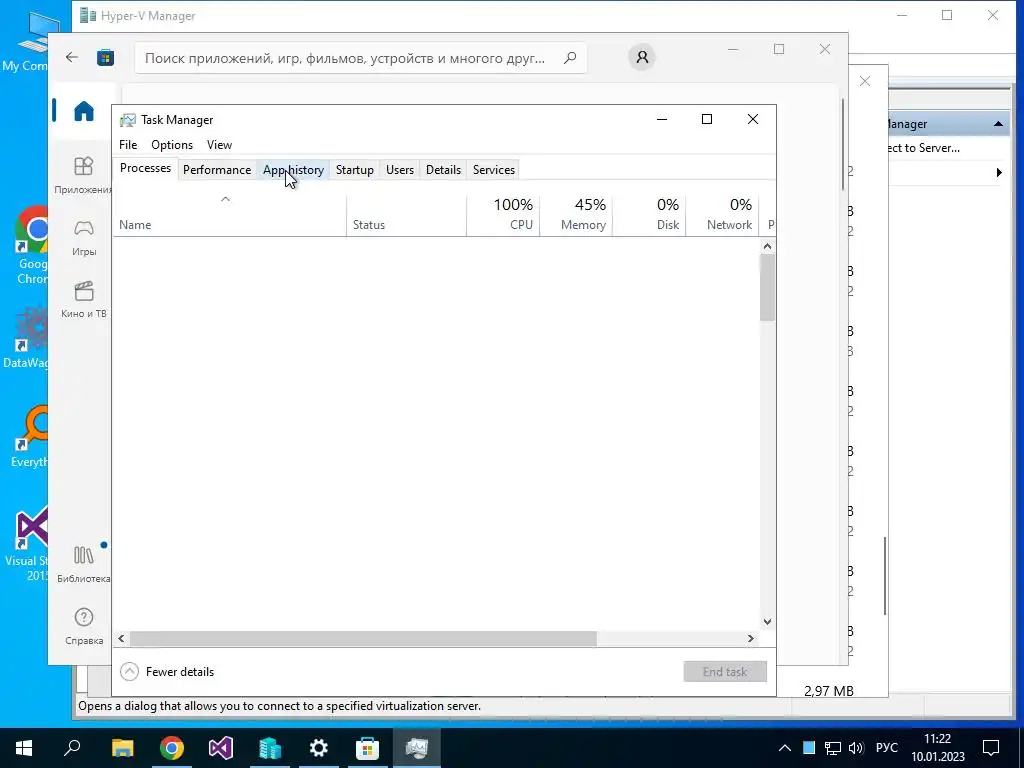Image resolution: width=1024 pixels, height=768 pixels.
Task: Switch input language РУС
Action: [886, 748]
